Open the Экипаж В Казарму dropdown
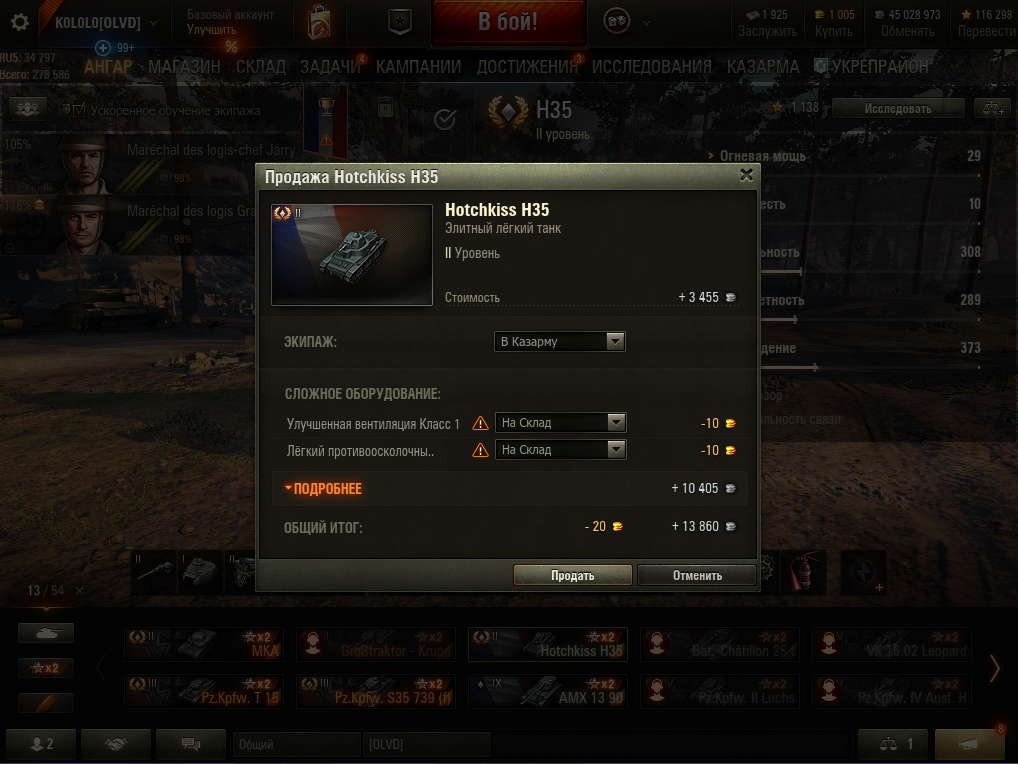Viewport: 1018px width, 764px height. point(560,341)
